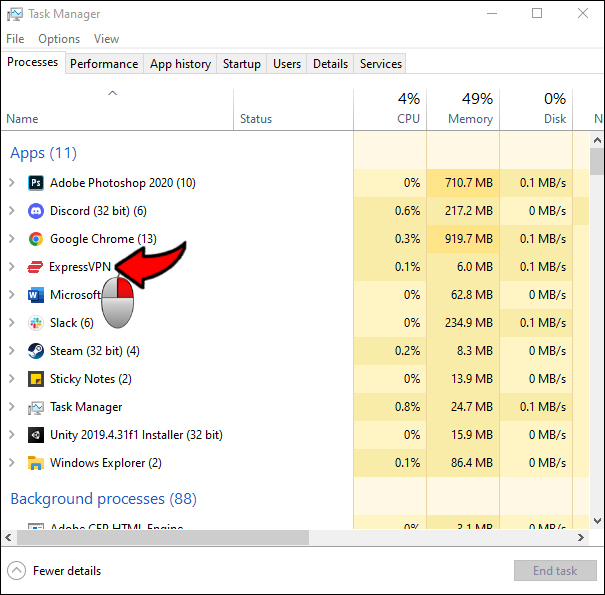Click the Windows Explorer folder icon

click(x=36, y=463)
